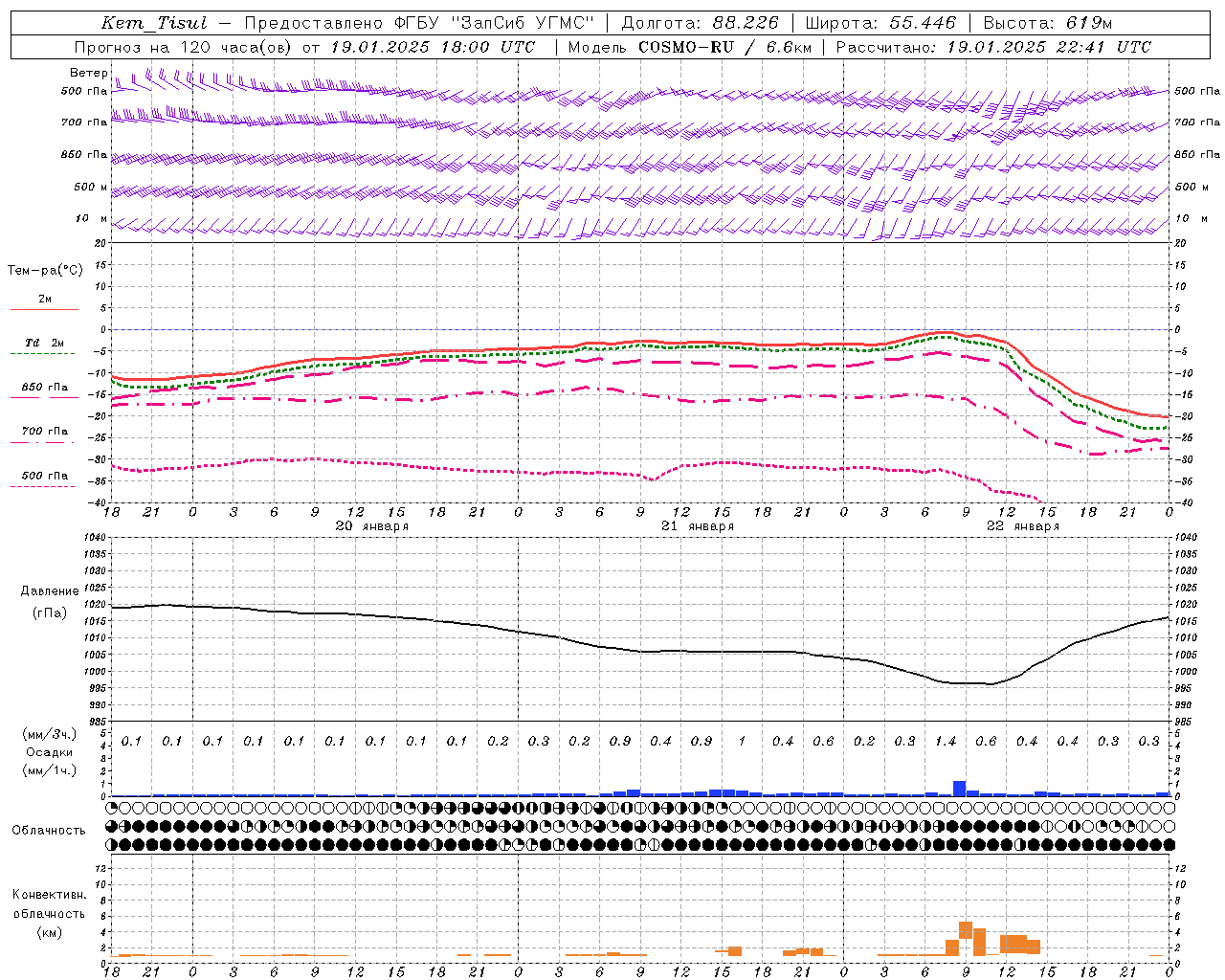Click the Ветер wind panel label
1225x980 pixels.
pos(89,73)
